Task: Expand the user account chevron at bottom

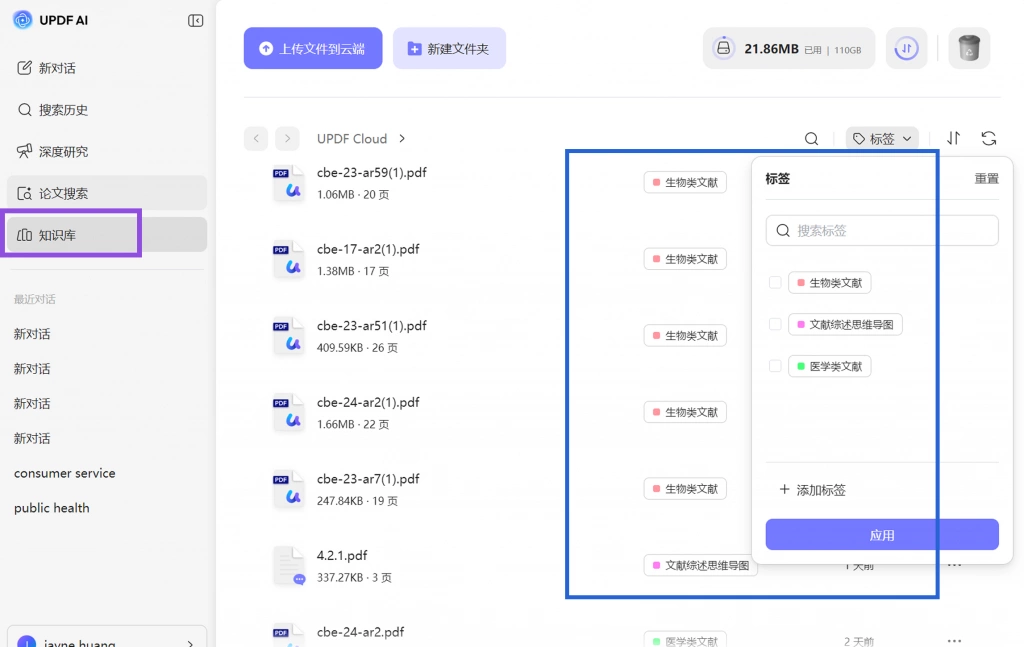Action: pyautogui.click(x=190, y=643)
